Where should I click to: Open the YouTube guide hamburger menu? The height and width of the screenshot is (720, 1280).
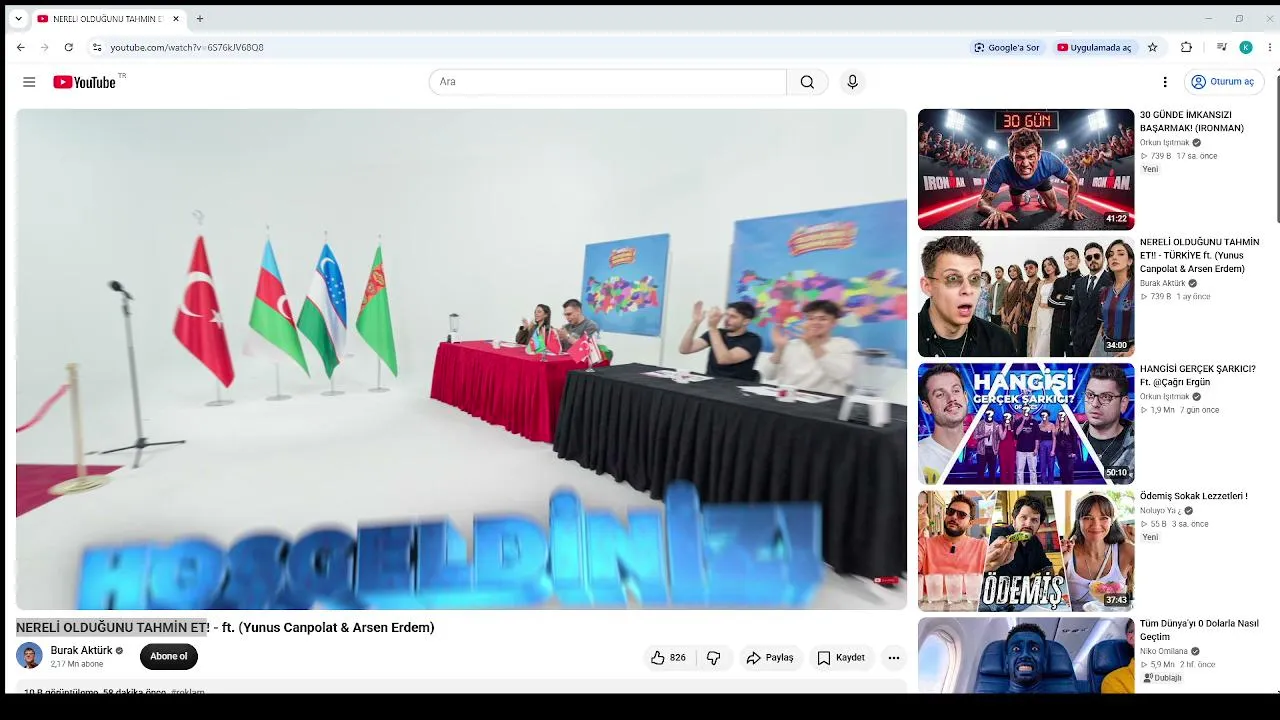point(29,82)
